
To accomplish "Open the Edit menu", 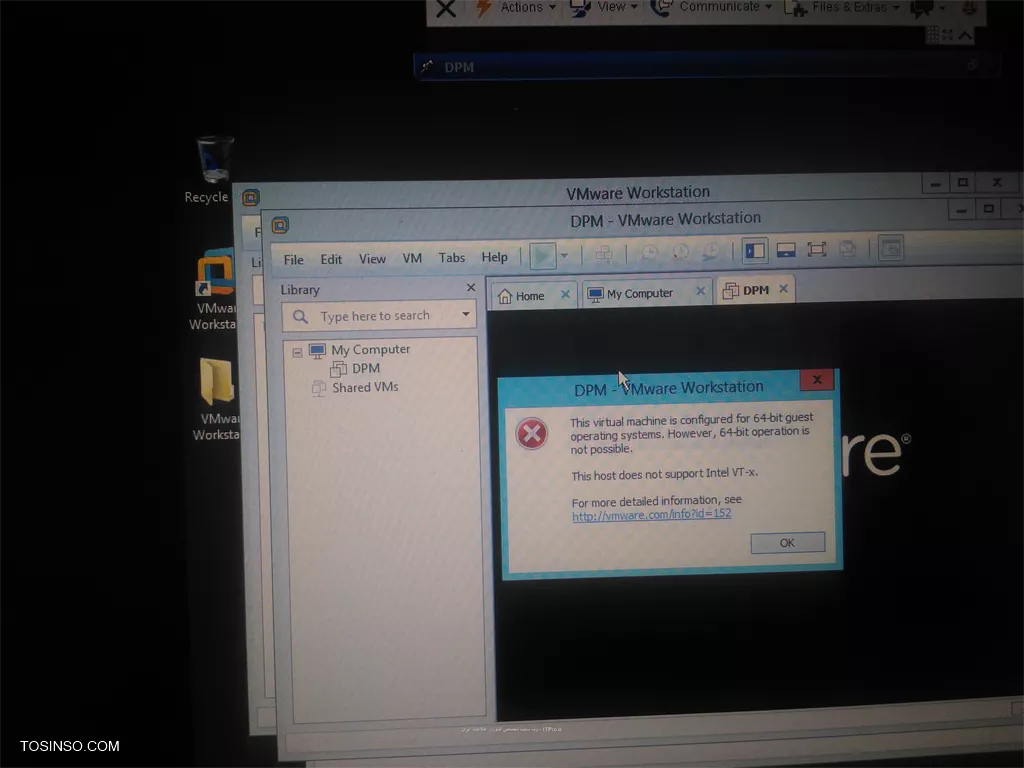I will tap(331, 259).
